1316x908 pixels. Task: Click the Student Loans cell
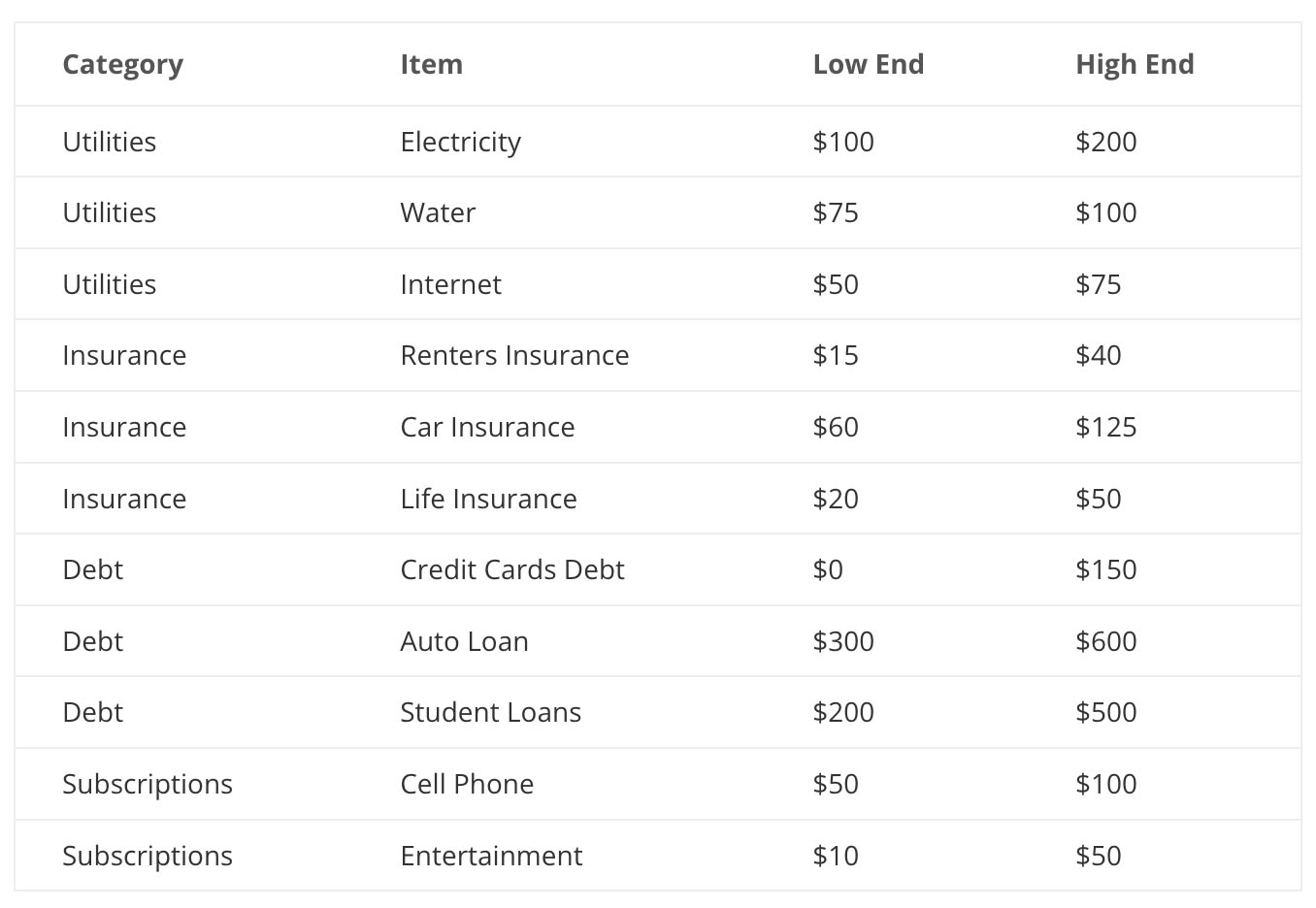coord(490,712)
